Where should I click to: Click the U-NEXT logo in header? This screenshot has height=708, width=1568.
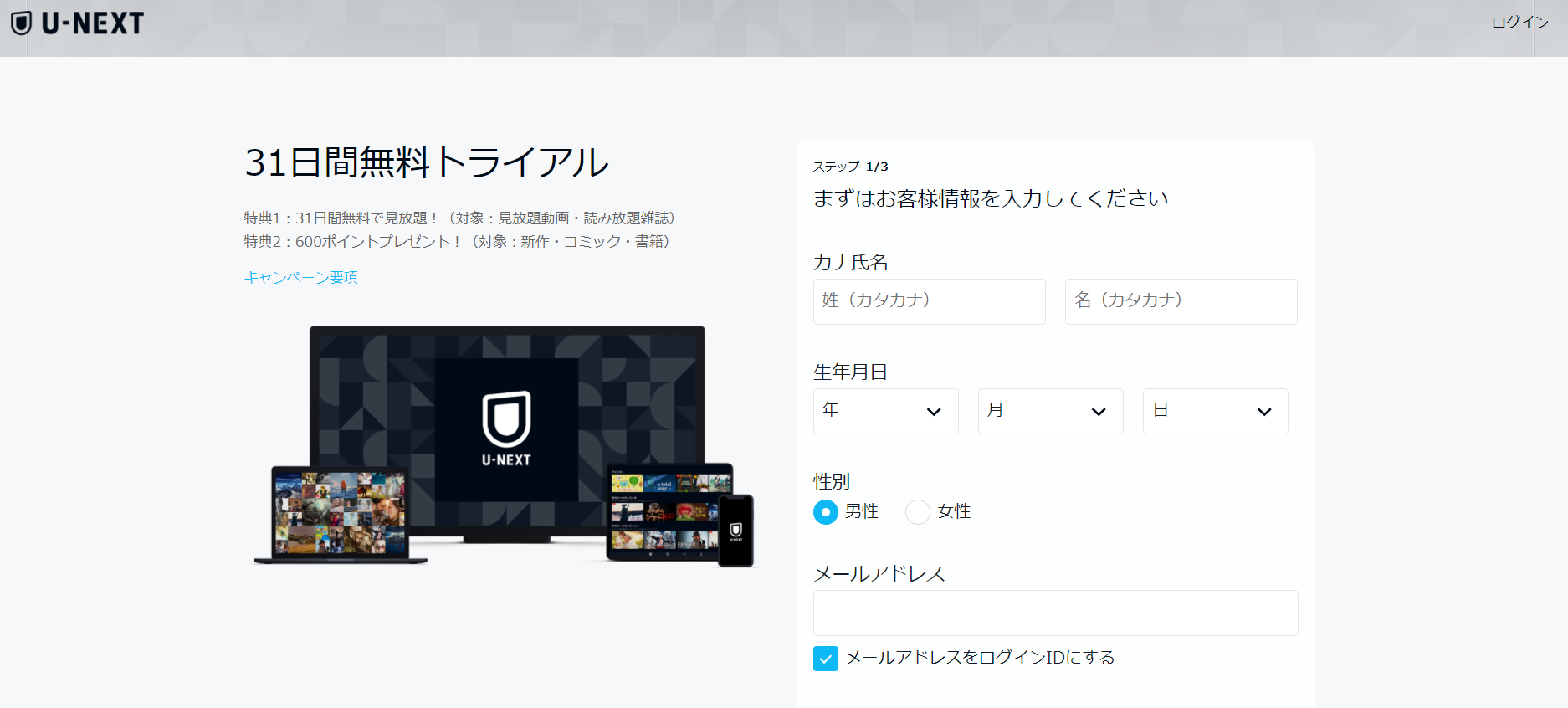click(77, 23)
